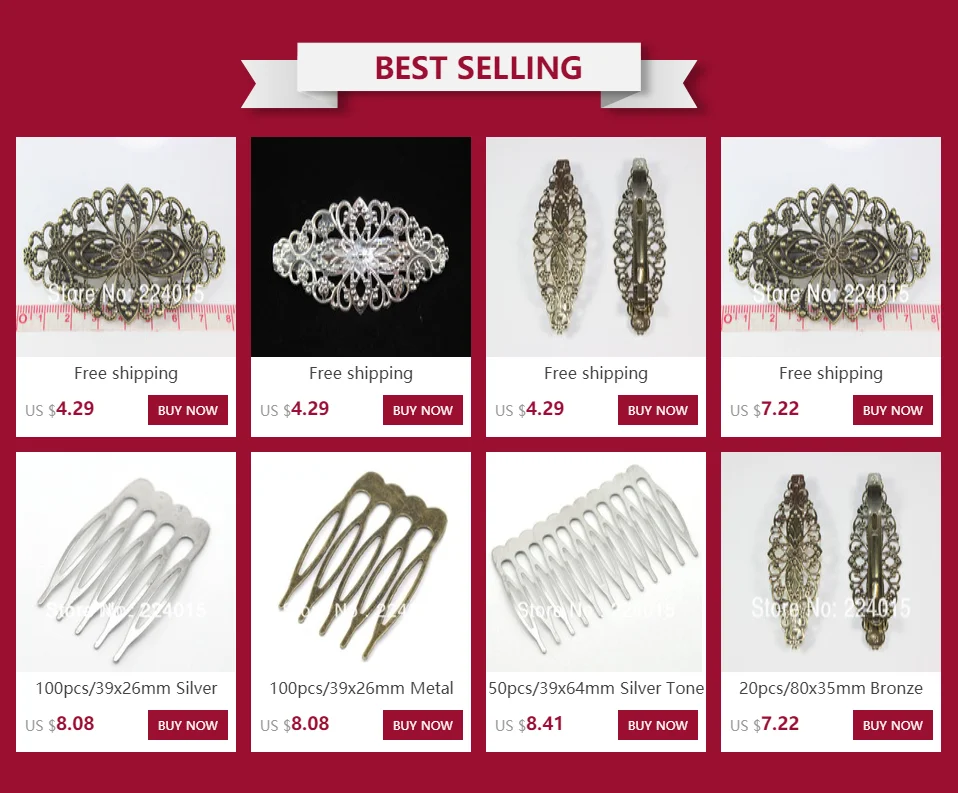Click Buy Now for 100pcs/39x26mm Silver comb
958x793 pixels.
point(188,725)
